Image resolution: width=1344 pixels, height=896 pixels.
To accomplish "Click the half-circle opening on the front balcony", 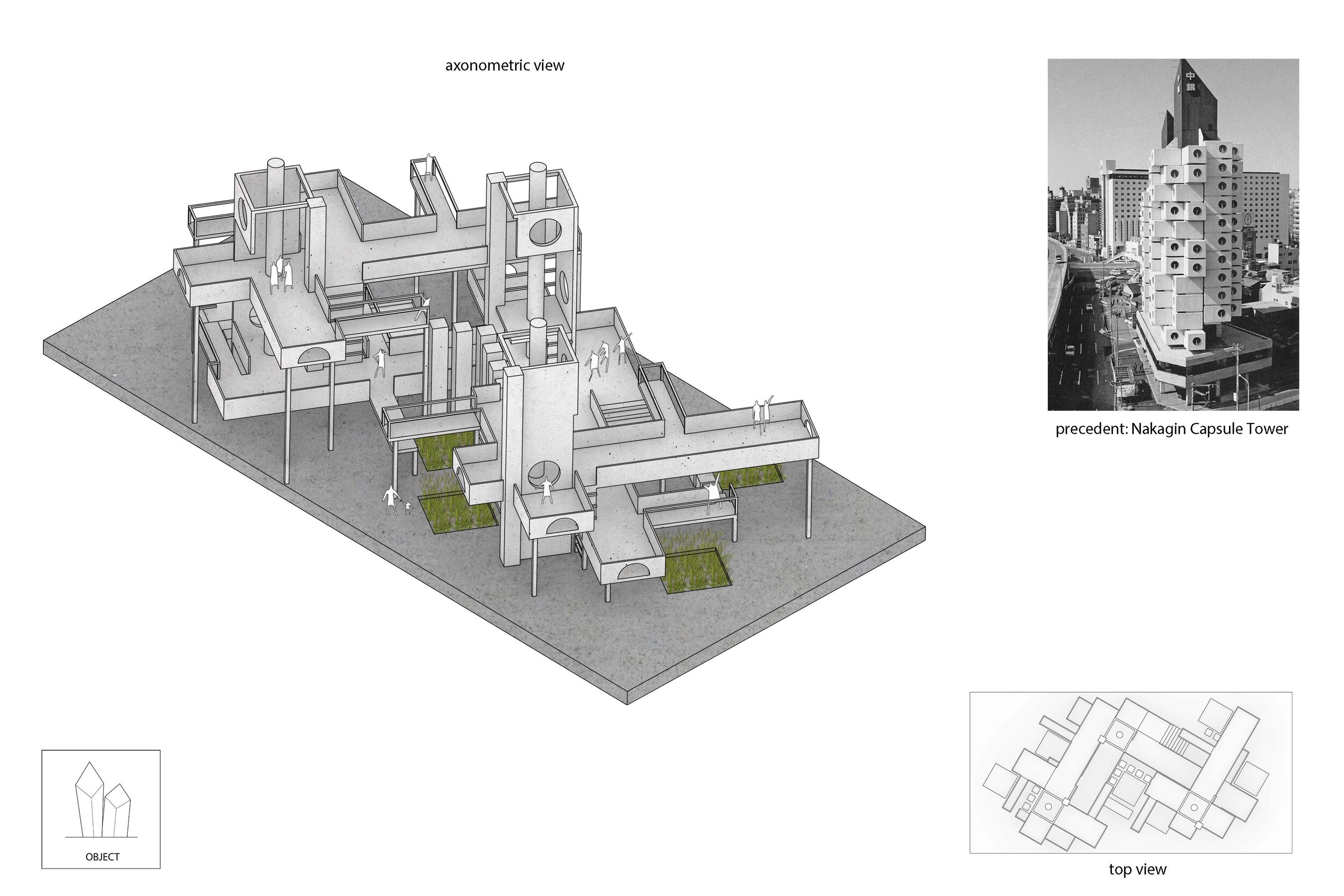I will 564,526.
